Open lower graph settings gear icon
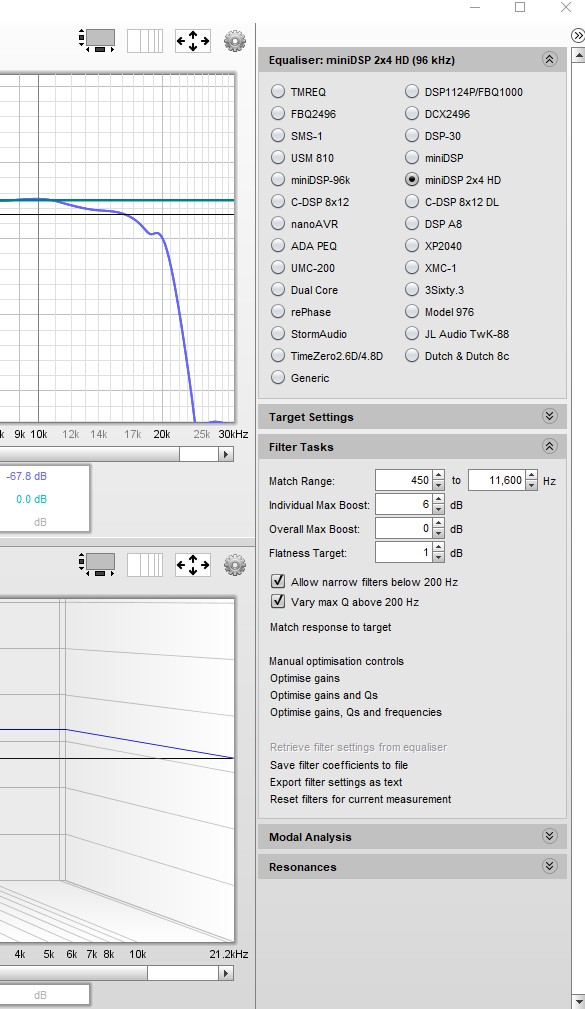Screen dimensions: 585x1009 tap(235, 565)
